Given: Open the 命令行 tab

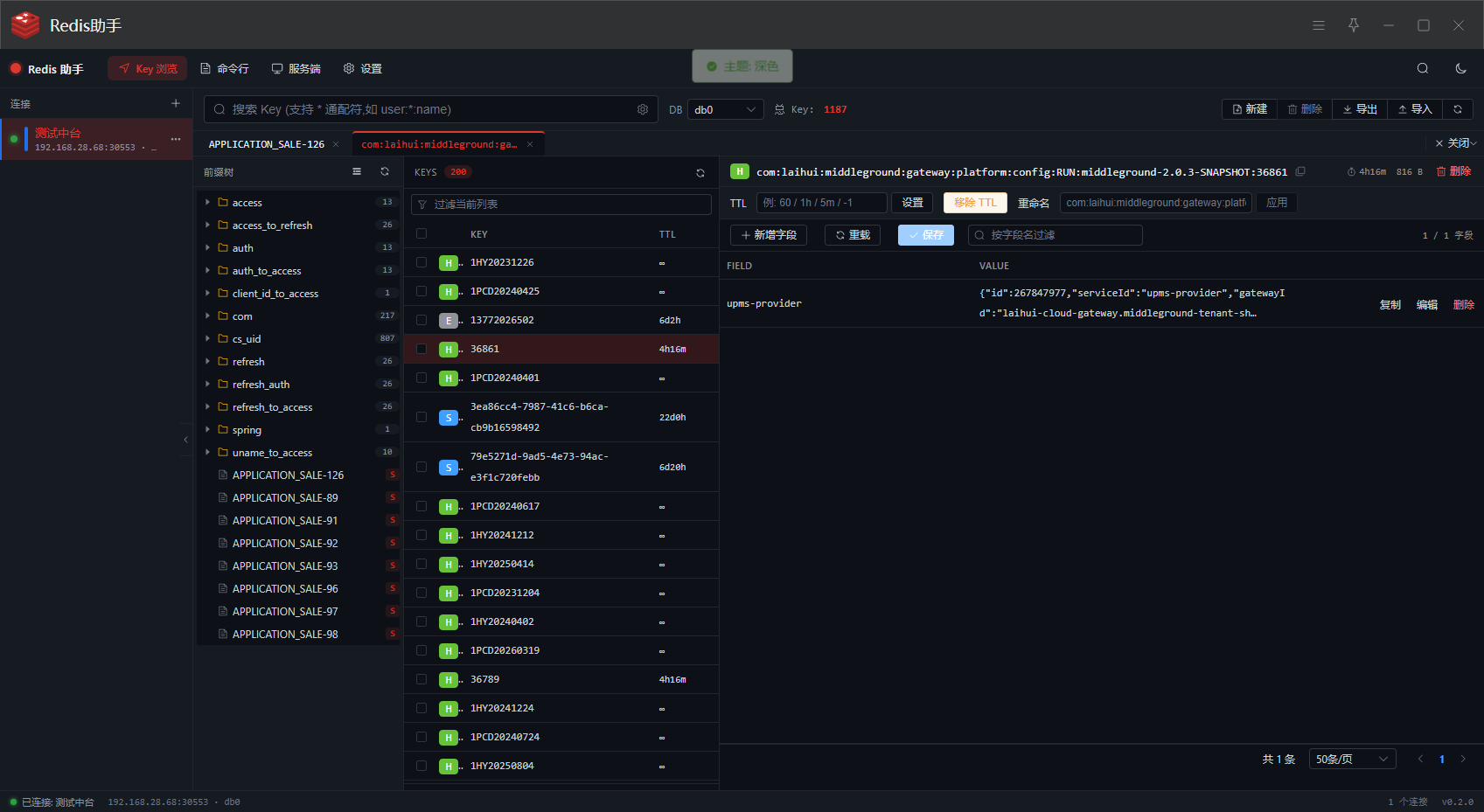Looking at the screenshot, I should [x=225, y=68].
